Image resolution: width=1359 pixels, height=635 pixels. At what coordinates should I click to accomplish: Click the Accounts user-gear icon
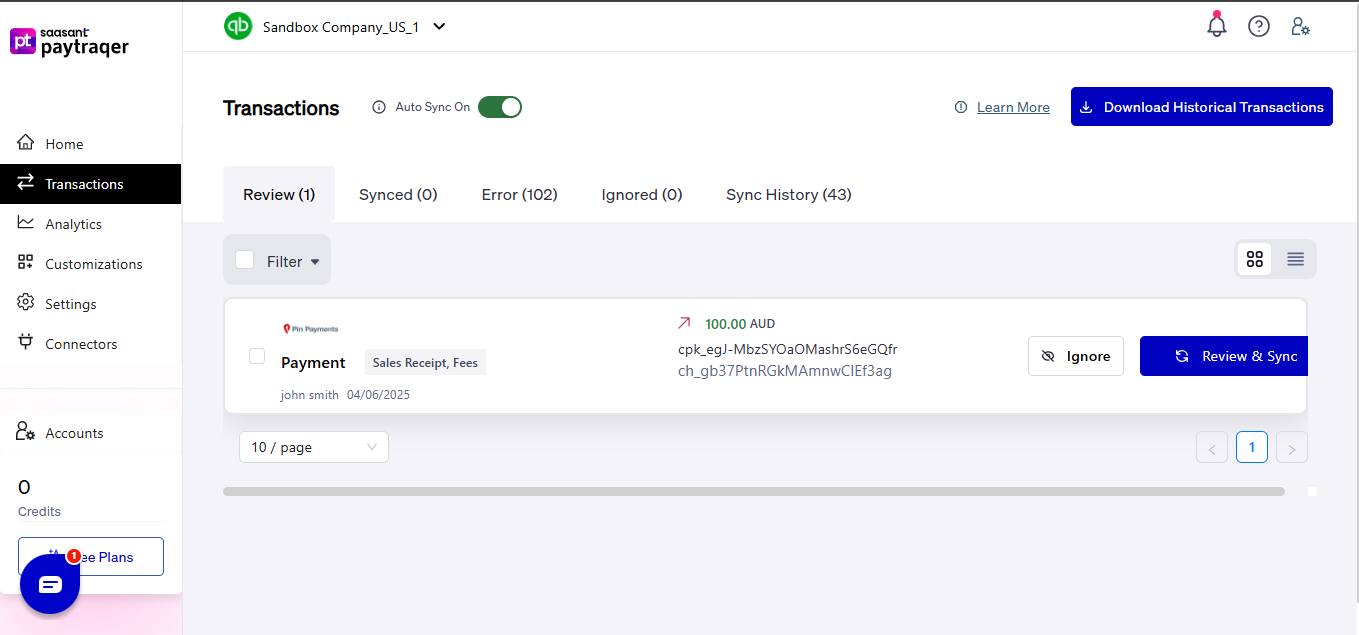[26, 431]
